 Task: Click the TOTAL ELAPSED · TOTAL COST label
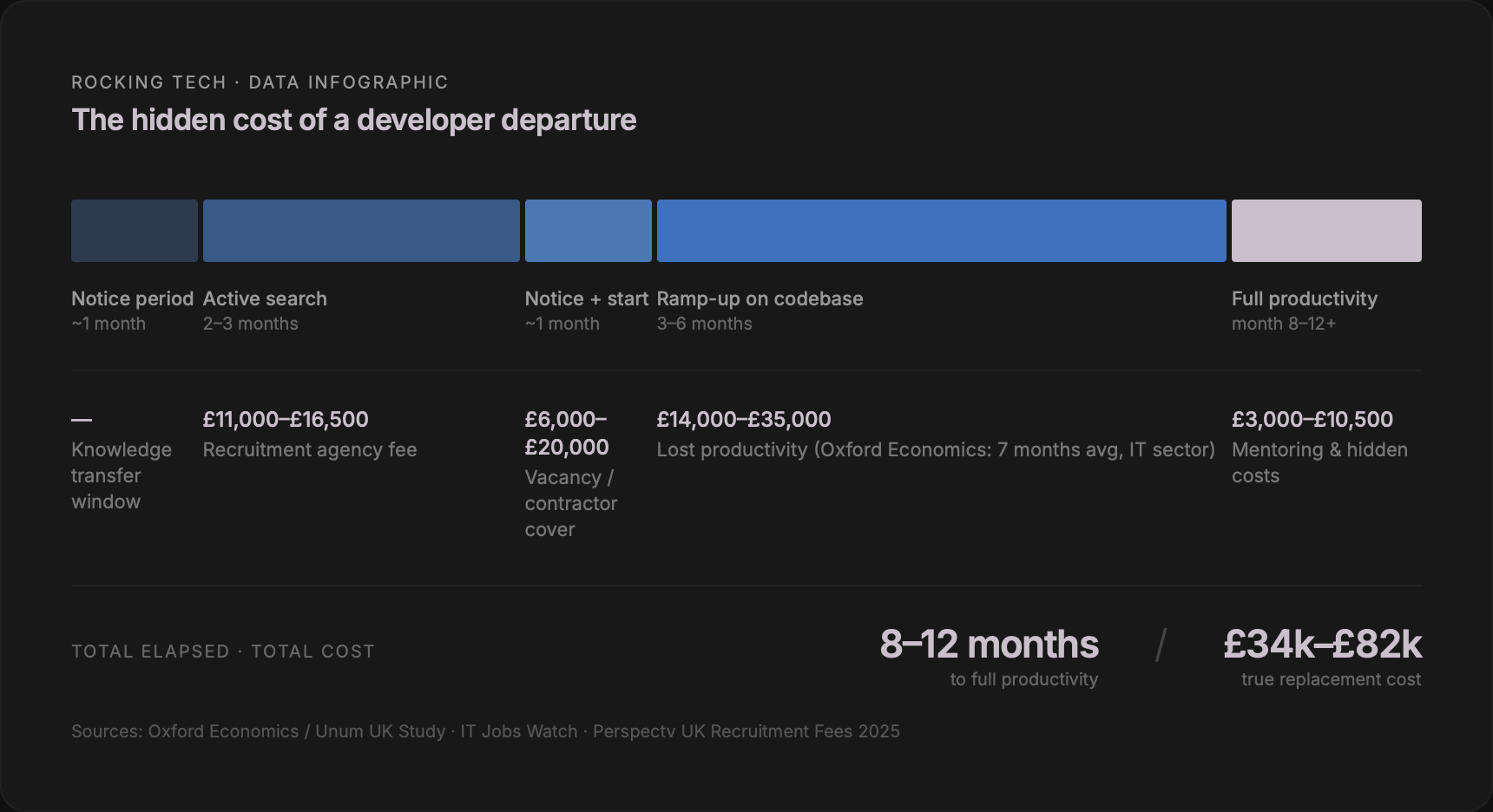[222, 651]
